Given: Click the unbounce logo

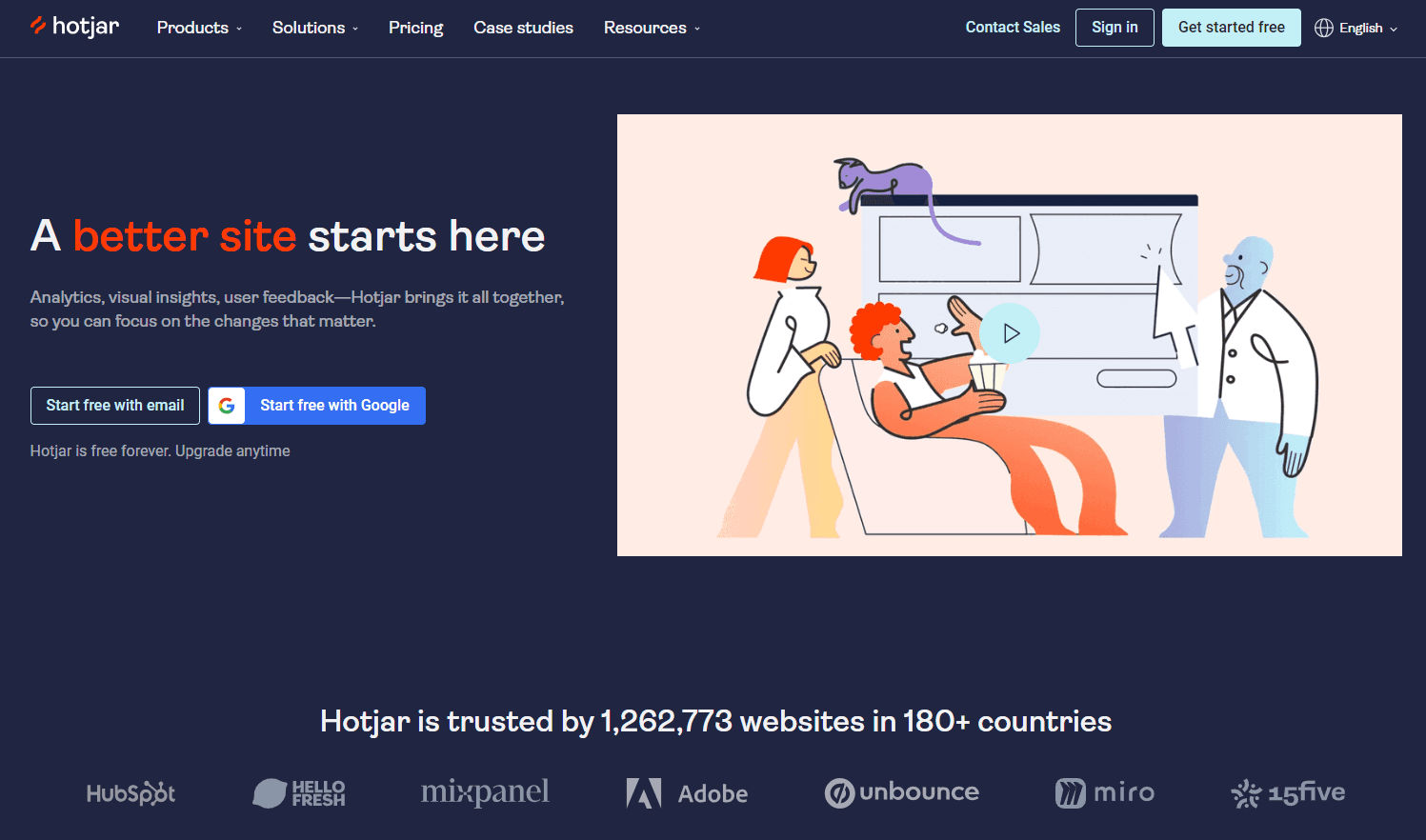Looking at the screenshot, I should 902,792.
